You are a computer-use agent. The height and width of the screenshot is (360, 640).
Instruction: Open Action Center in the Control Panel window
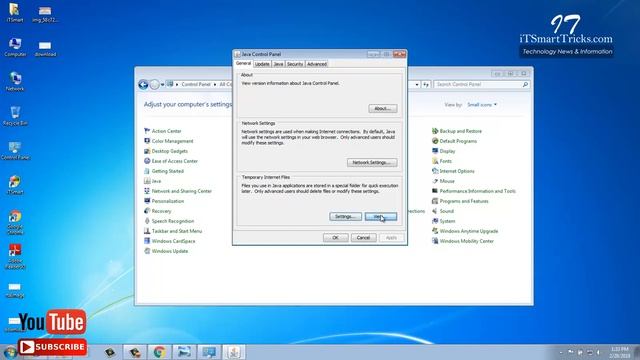pos(162,131)
